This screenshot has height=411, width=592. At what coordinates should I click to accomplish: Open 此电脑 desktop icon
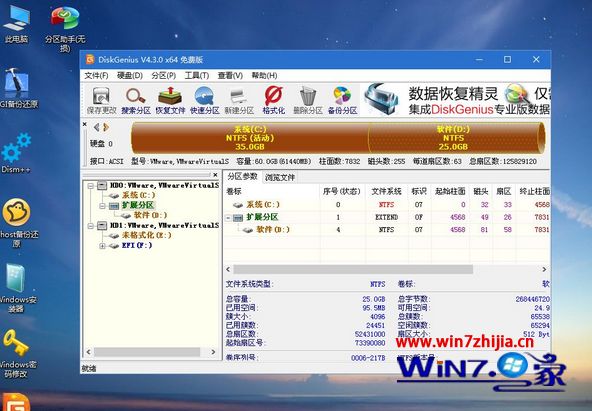click(16, 25)
